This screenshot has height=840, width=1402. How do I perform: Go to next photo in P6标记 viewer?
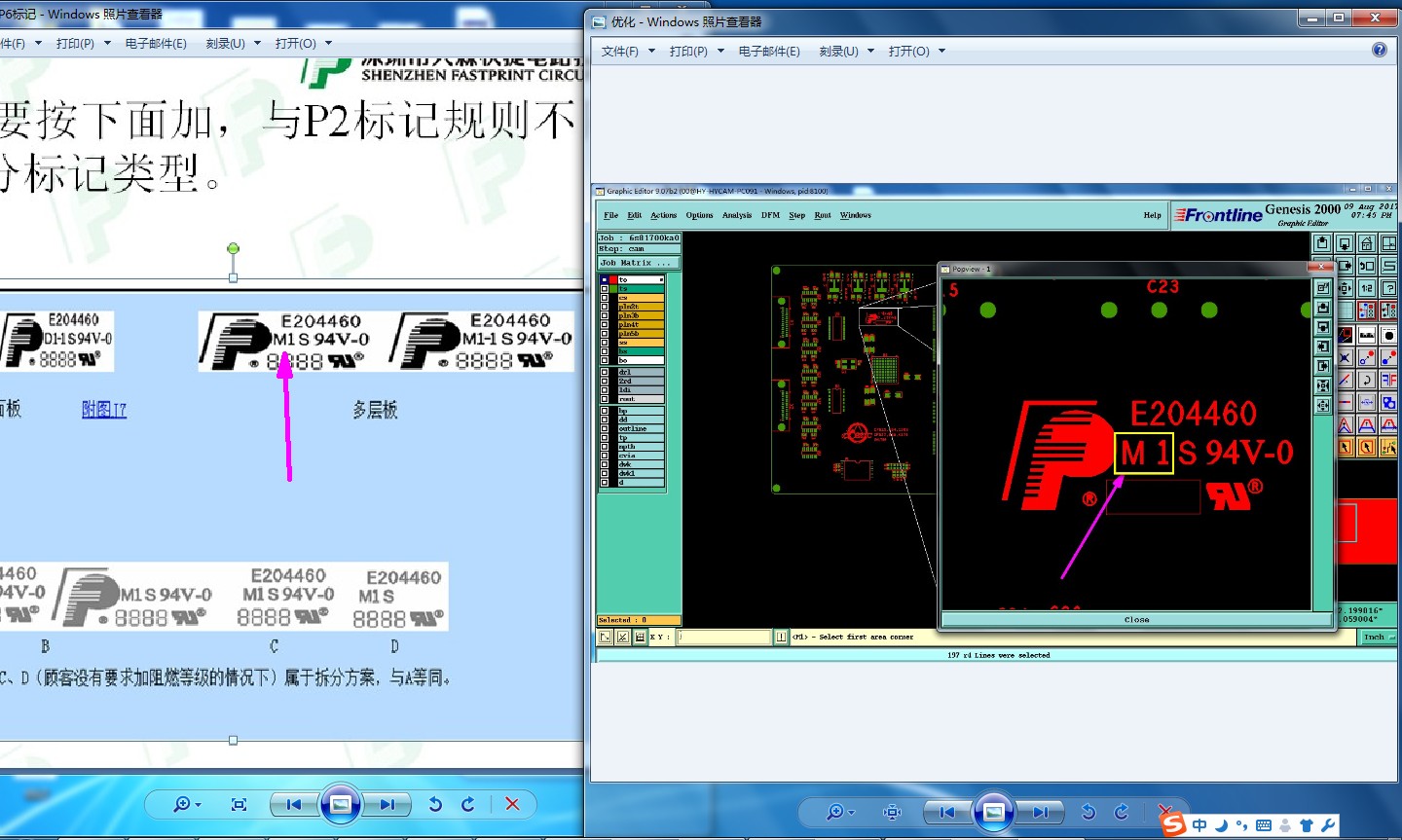pos(387,804)
